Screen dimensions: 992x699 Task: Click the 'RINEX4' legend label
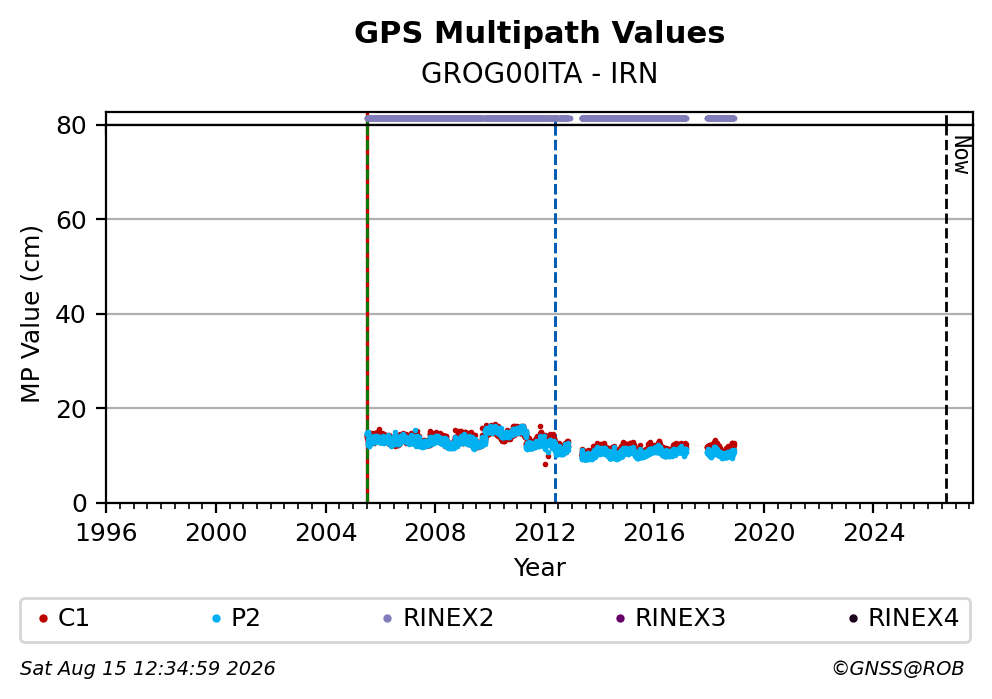[x=913, y=618]
